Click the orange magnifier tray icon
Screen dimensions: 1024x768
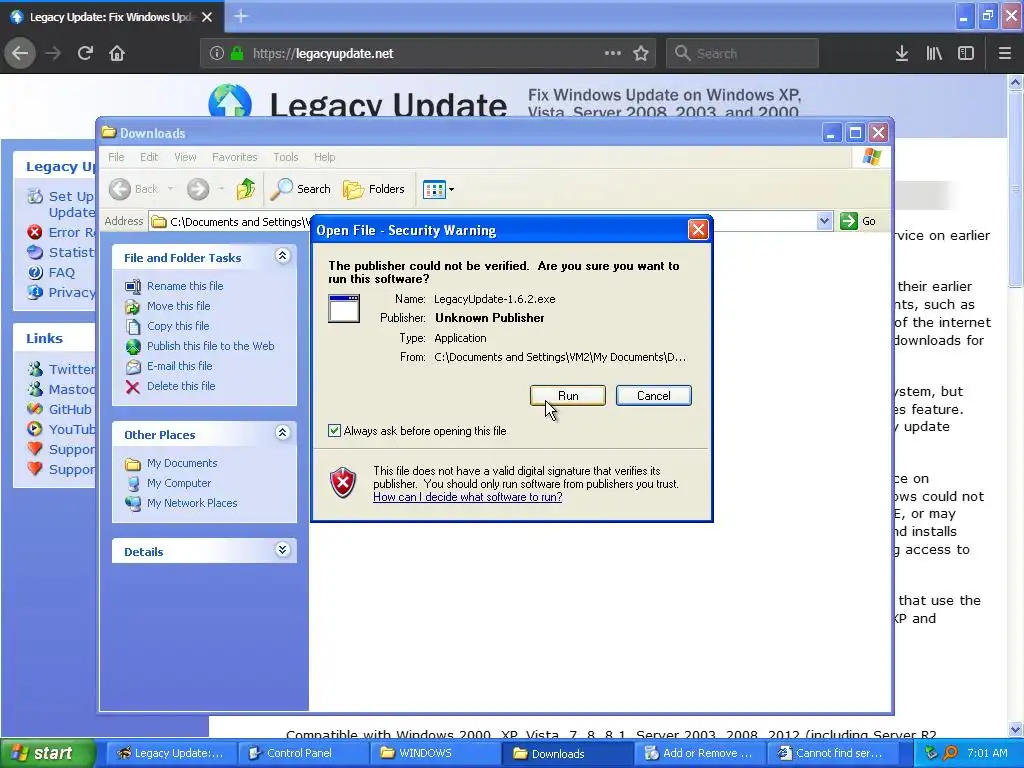[950, 753]
